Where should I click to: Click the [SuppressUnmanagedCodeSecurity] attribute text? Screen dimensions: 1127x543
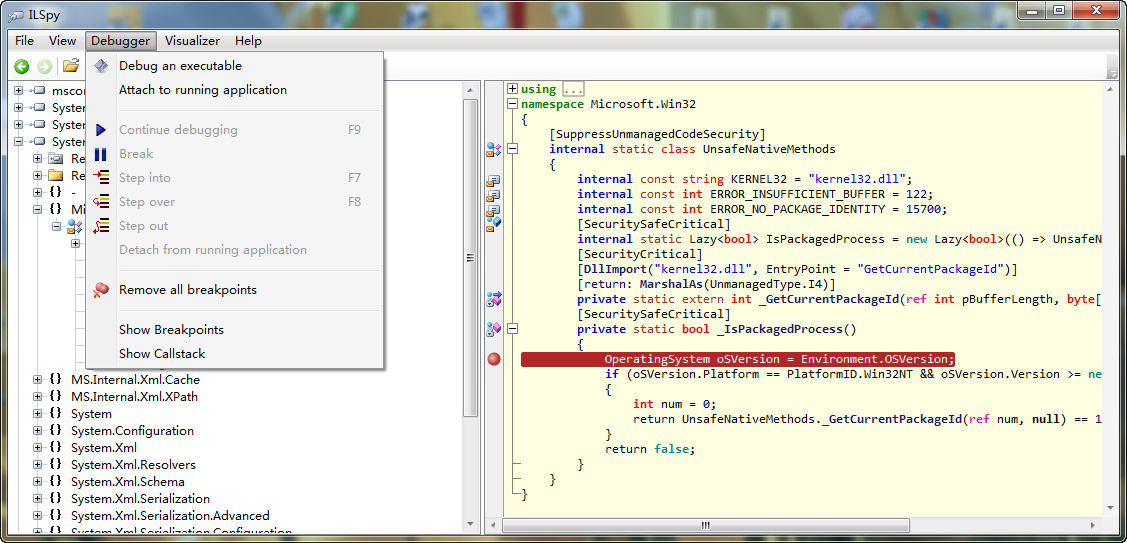pos(657,134)
